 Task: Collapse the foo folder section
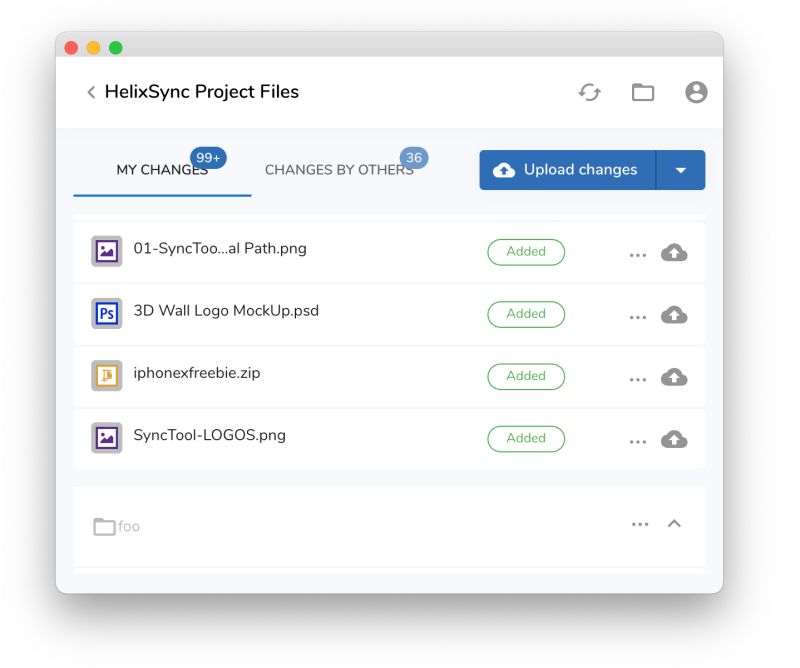click(x=673, y=523)
